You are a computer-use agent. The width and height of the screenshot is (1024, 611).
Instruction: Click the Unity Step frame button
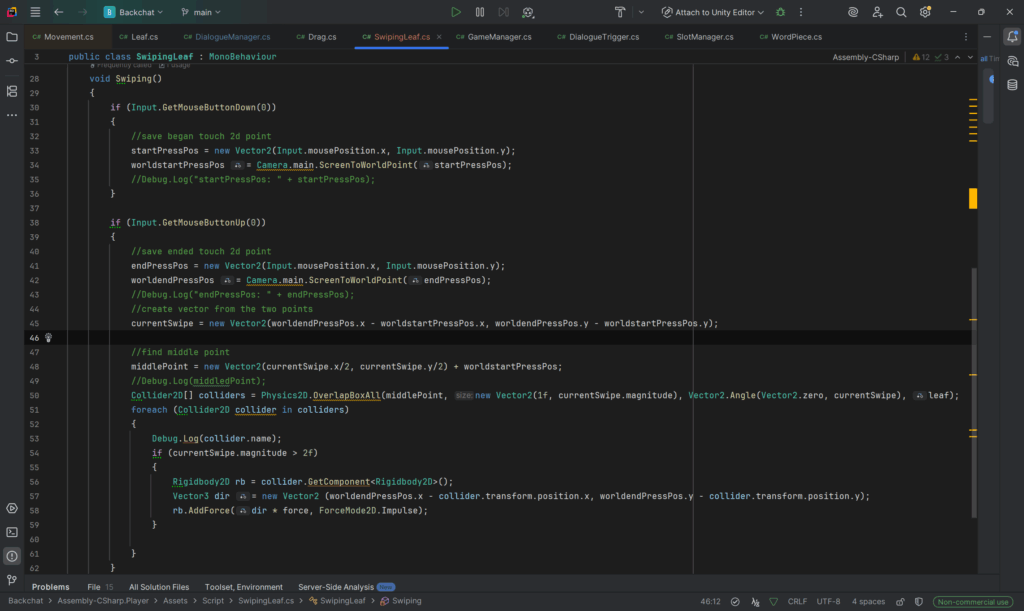coord(504,12)
